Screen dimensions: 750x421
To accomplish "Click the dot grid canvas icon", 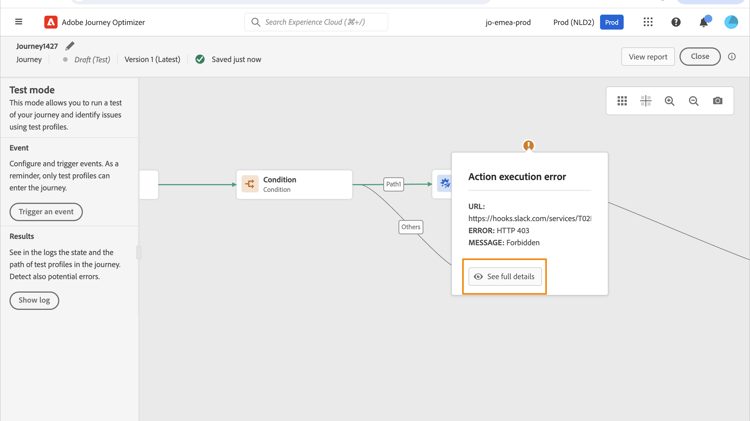I will coord(622,101).
